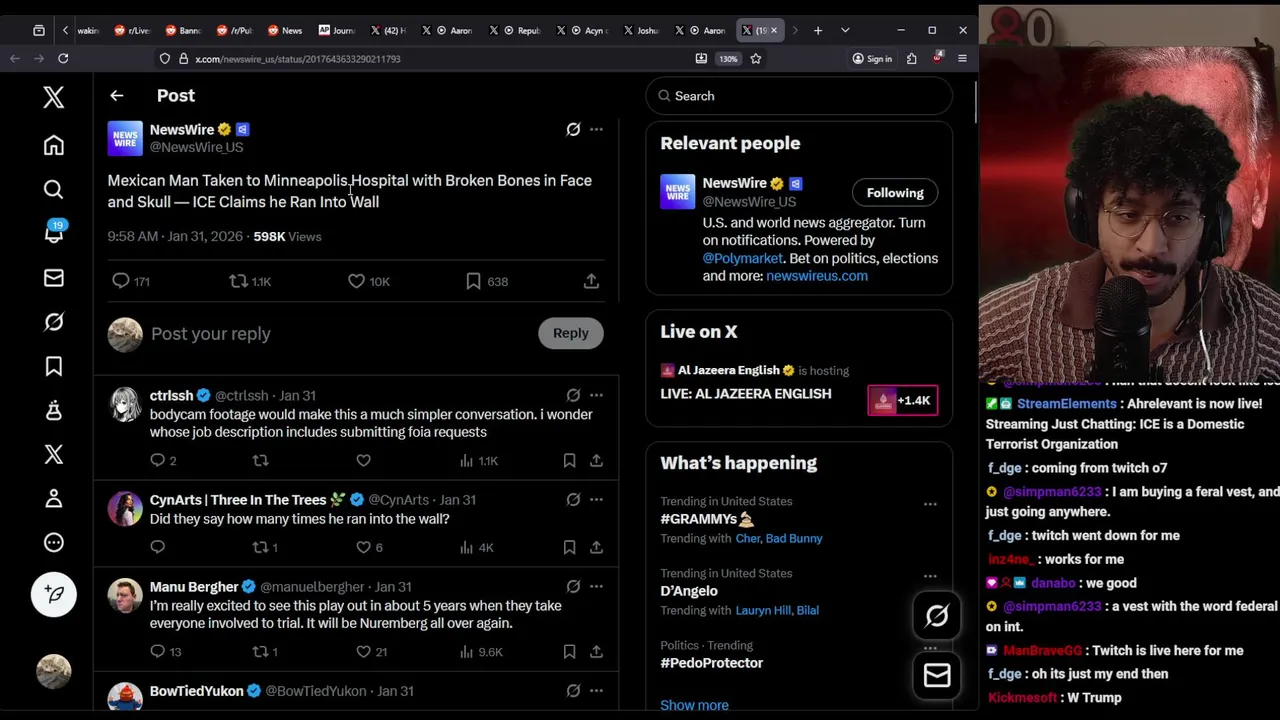Reload page in browser toolbar
Image resolution: width=1280 pixels, height=720 pixels.
click(x=63, y=59)
